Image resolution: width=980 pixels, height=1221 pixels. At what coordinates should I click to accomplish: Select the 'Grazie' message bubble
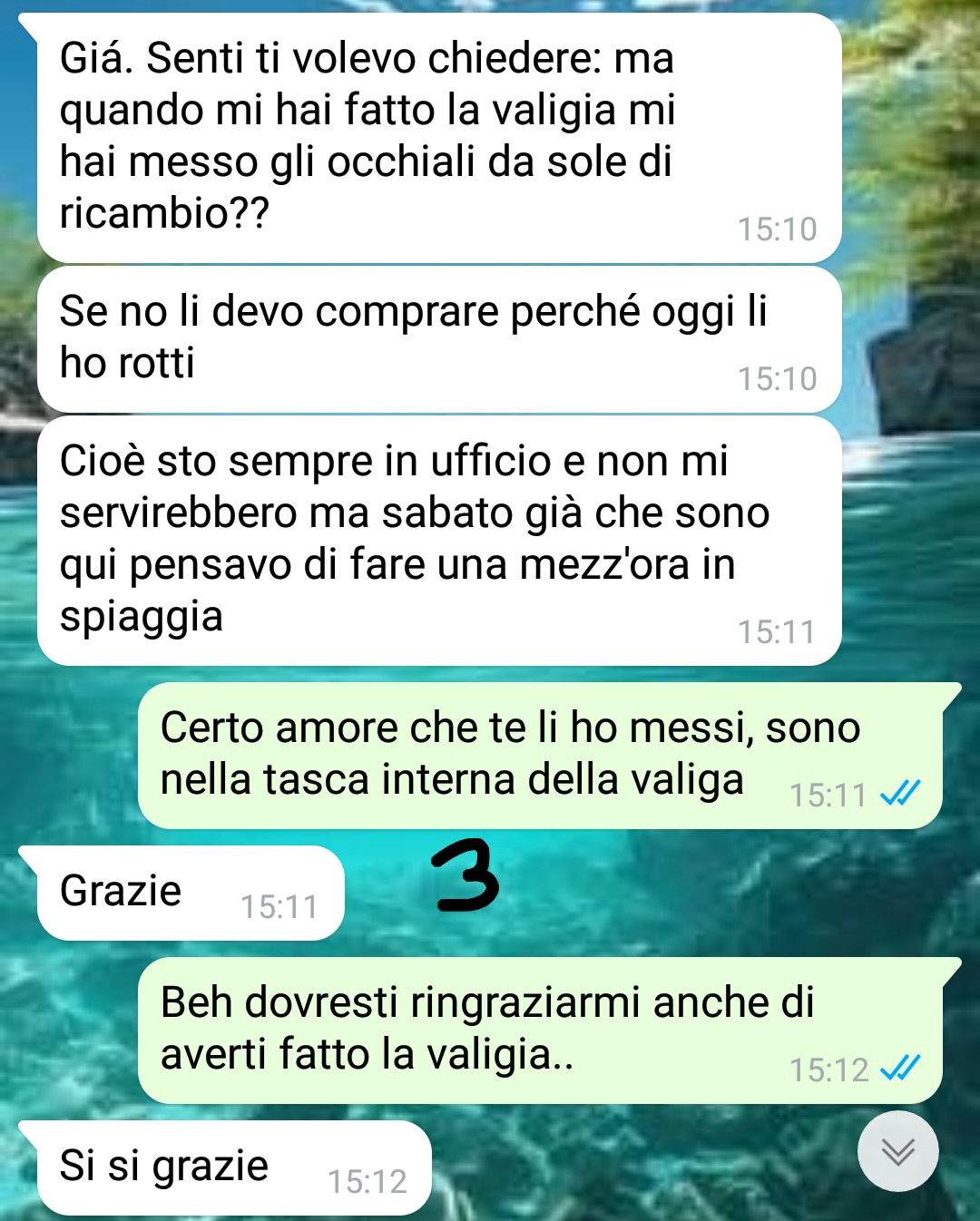191,893
